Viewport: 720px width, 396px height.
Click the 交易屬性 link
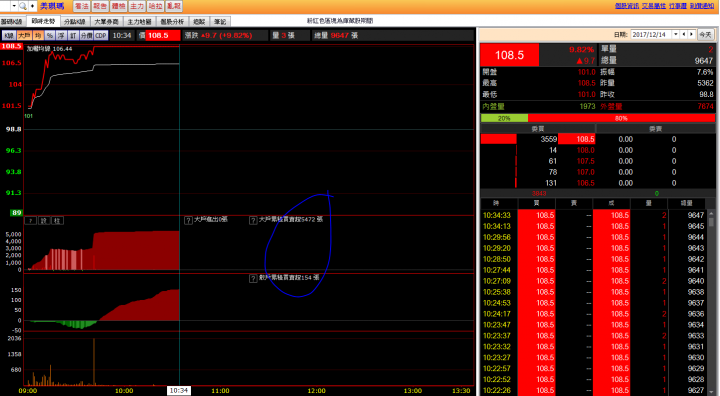653,6
